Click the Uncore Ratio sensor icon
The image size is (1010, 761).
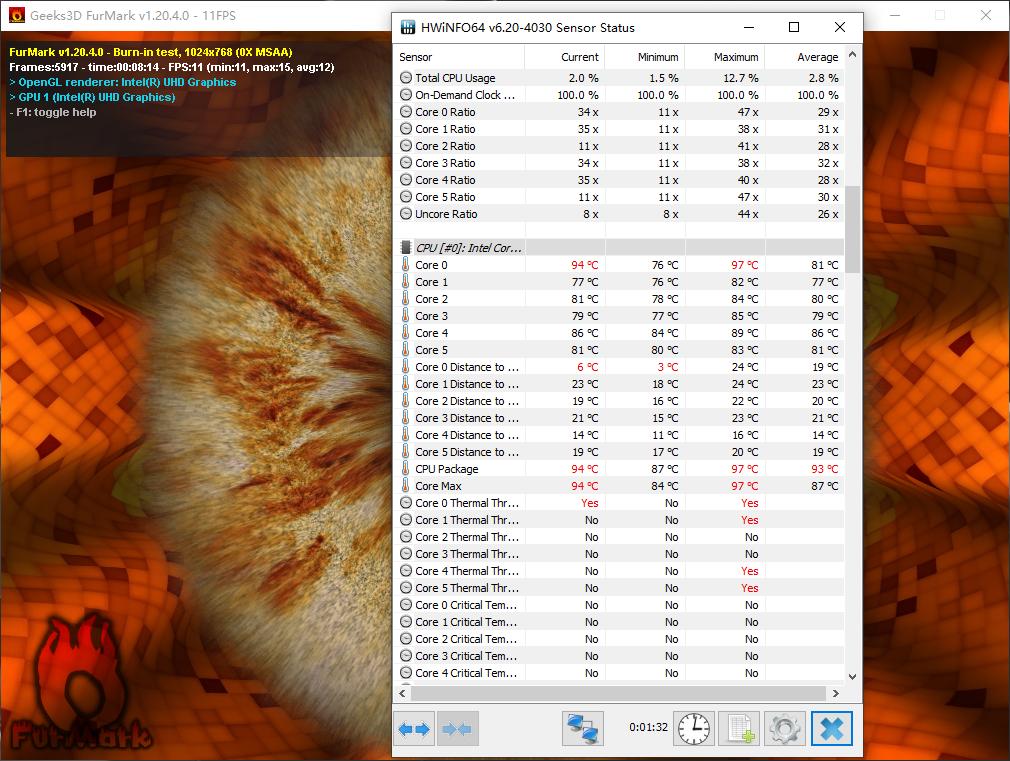[406, 213]
